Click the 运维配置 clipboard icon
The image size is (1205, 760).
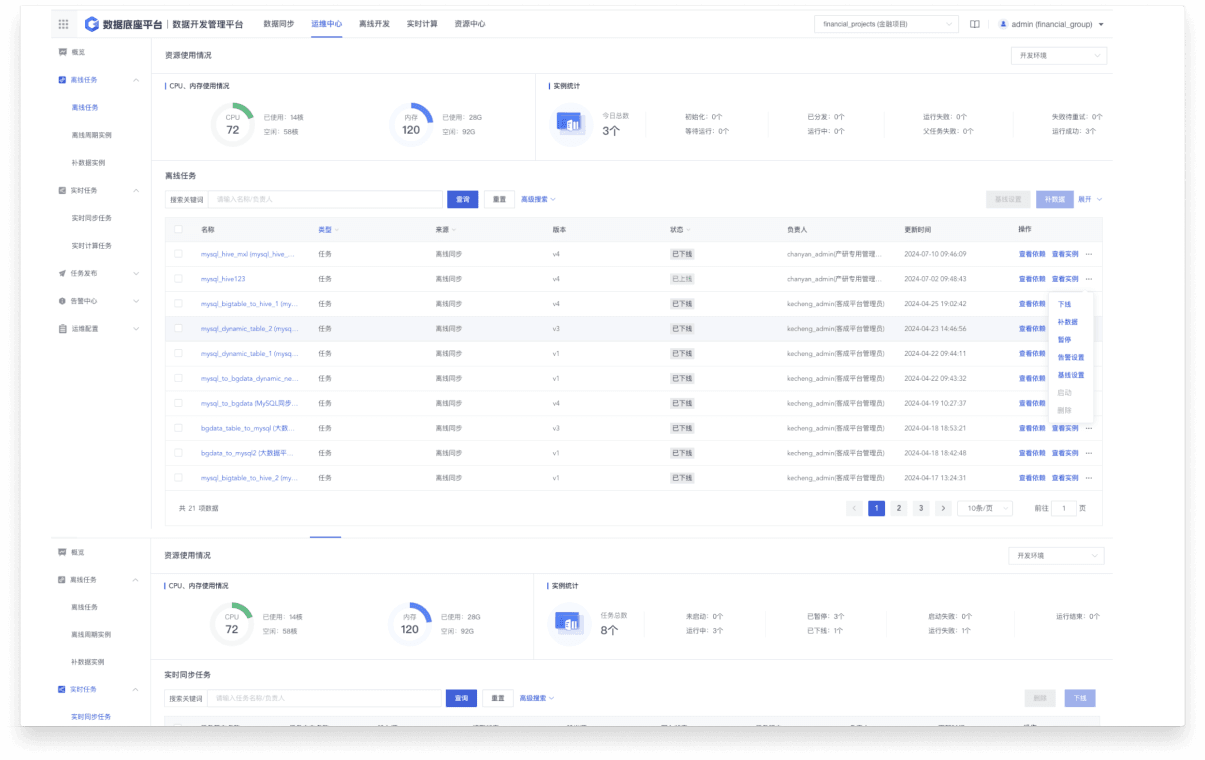[x=62, y=328]
